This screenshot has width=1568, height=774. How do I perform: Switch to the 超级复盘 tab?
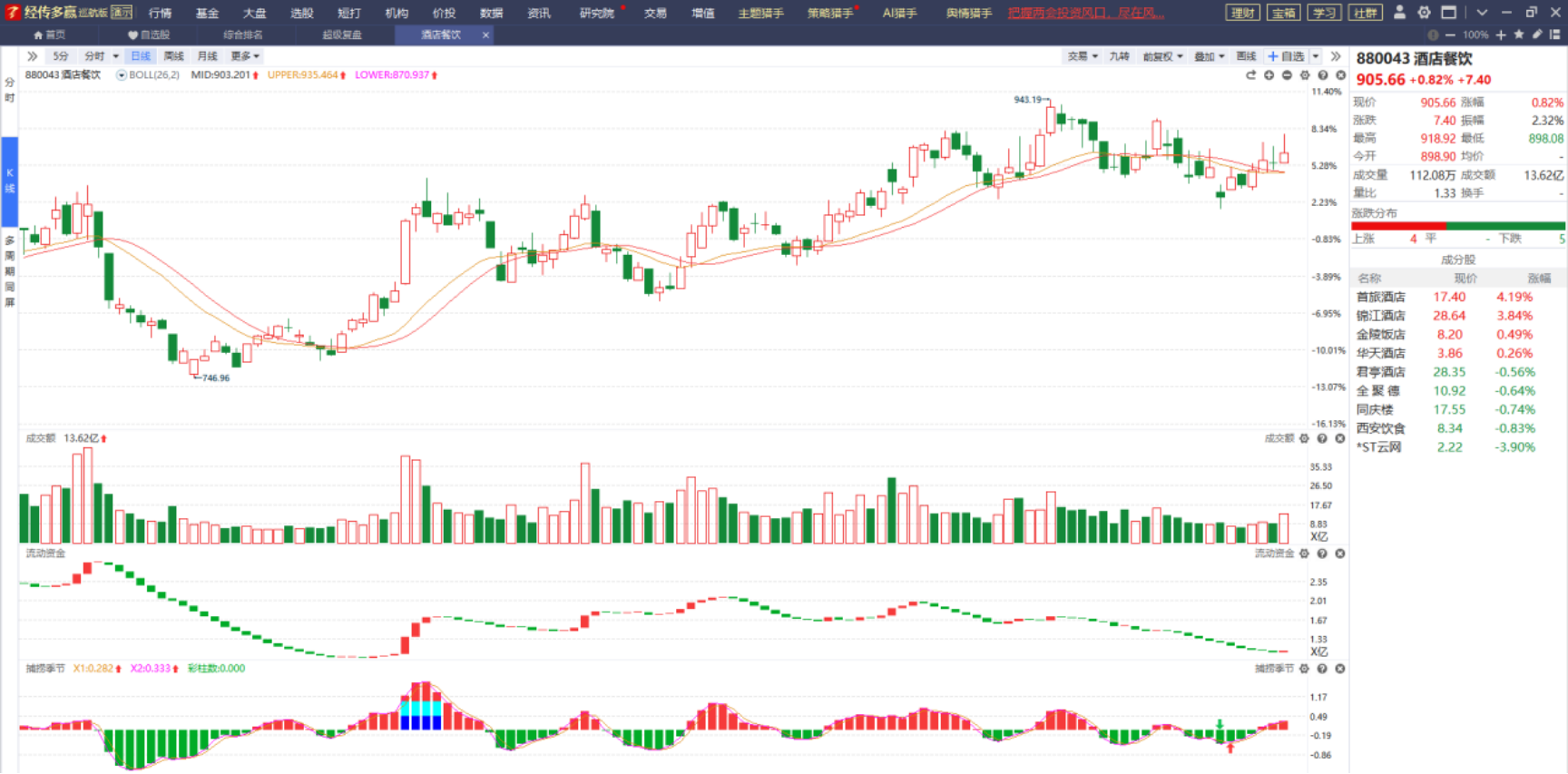(342, 34)
